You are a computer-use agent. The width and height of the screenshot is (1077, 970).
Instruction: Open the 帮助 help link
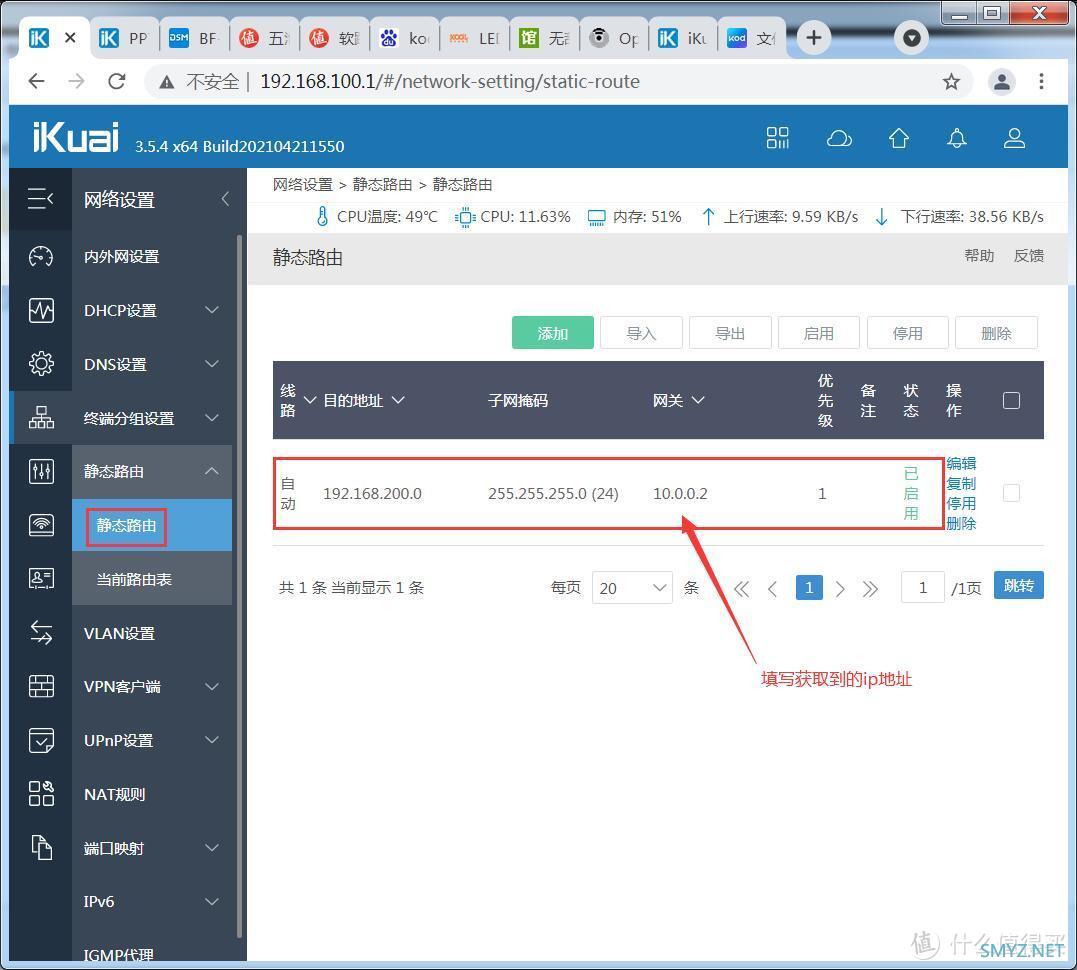(979, 256)
